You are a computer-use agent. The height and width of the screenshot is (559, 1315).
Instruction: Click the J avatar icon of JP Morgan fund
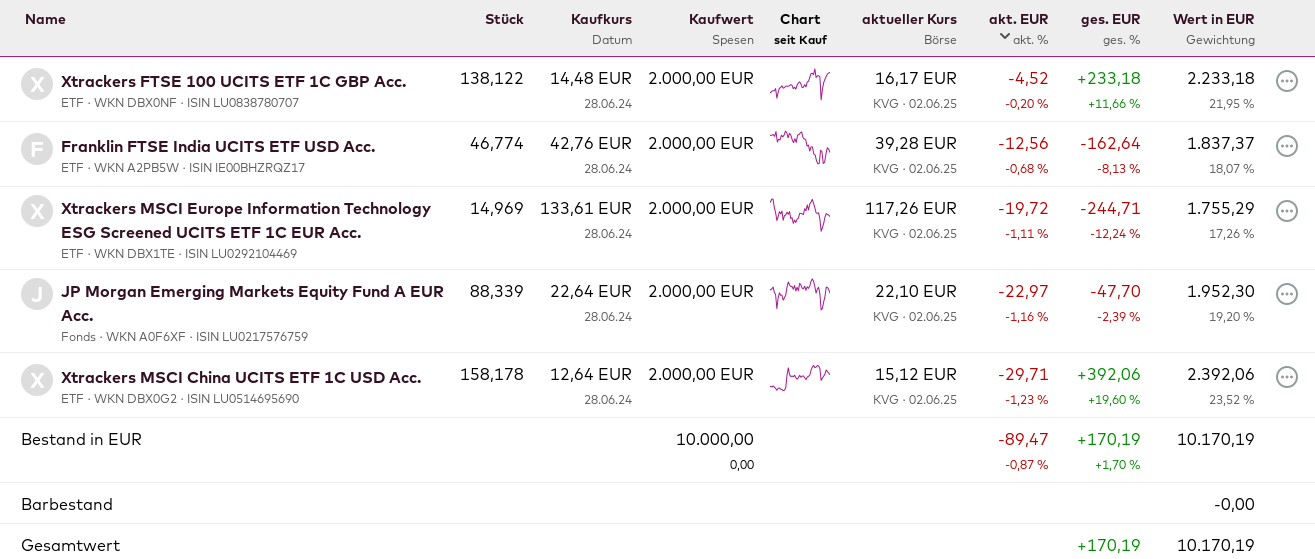click(x=37, y=294)
